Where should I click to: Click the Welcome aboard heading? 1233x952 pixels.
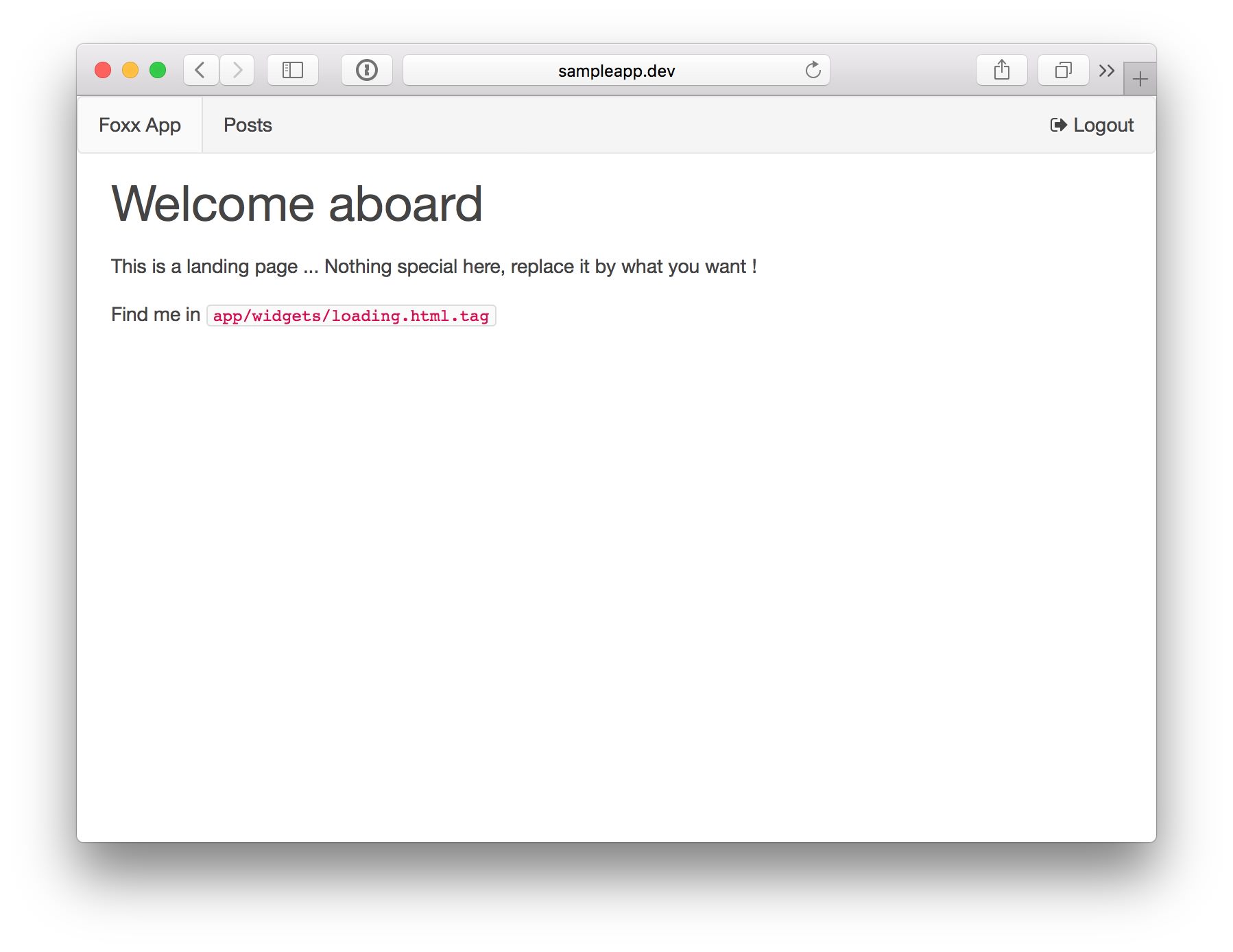pyautogui.click(x=296, y=204)
